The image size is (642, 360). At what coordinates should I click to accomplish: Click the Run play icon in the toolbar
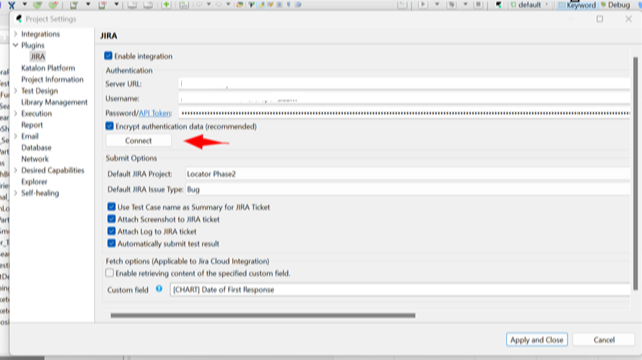point(423,5)
